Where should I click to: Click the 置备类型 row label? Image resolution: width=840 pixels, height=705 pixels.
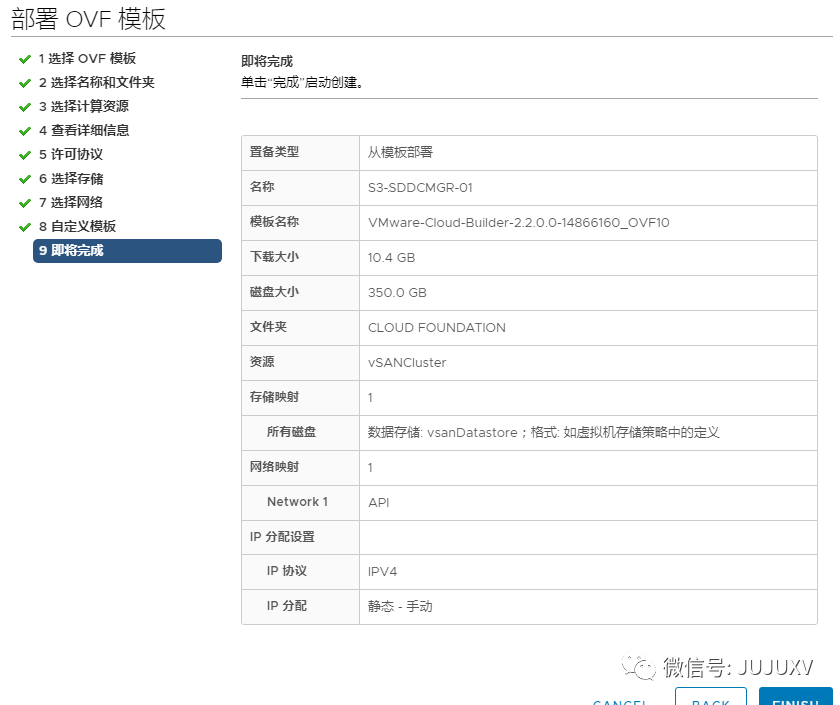pyautogui.click(x=274, y=152)
